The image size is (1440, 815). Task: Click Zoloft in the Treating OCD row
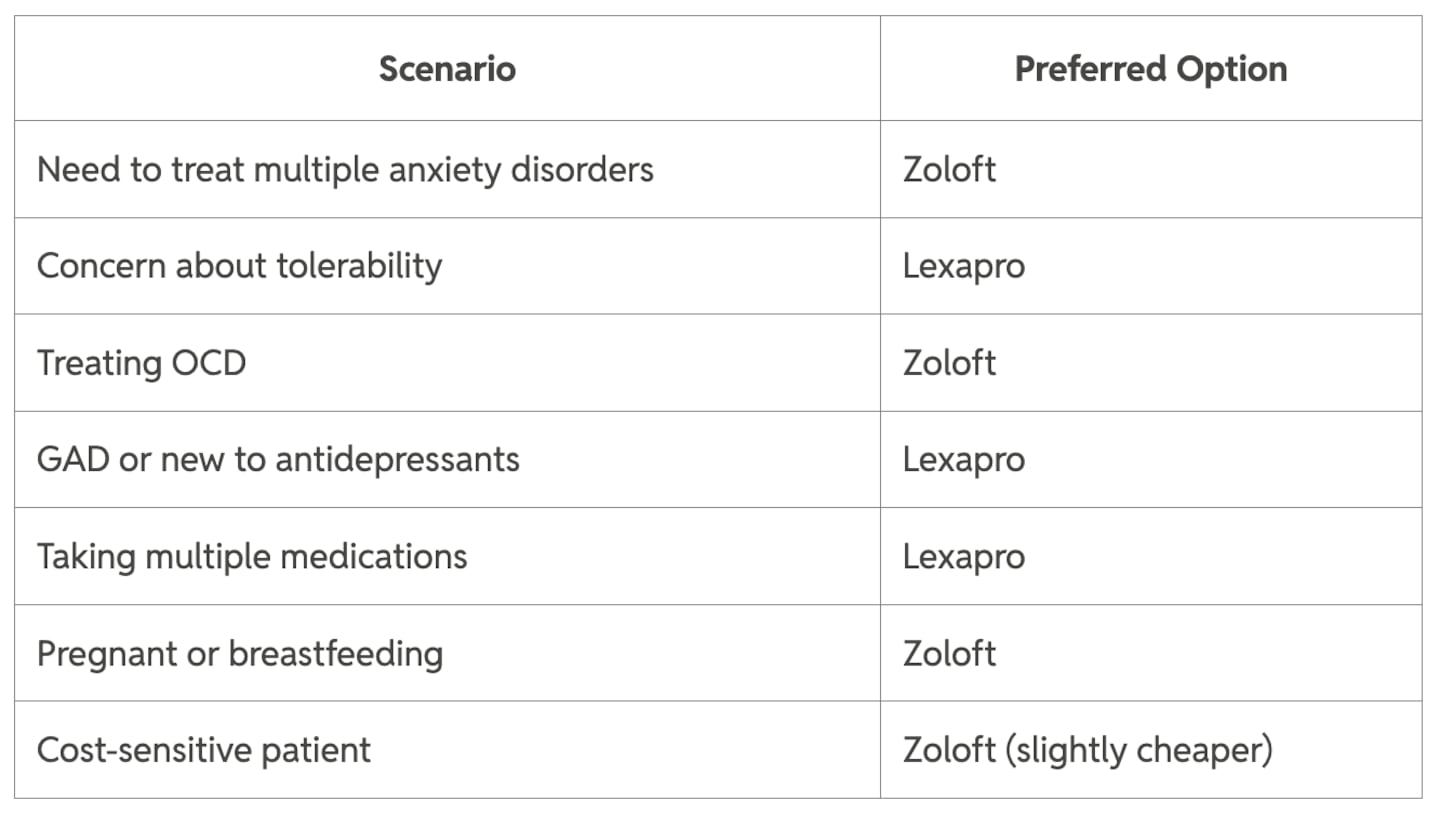(949, 362)
